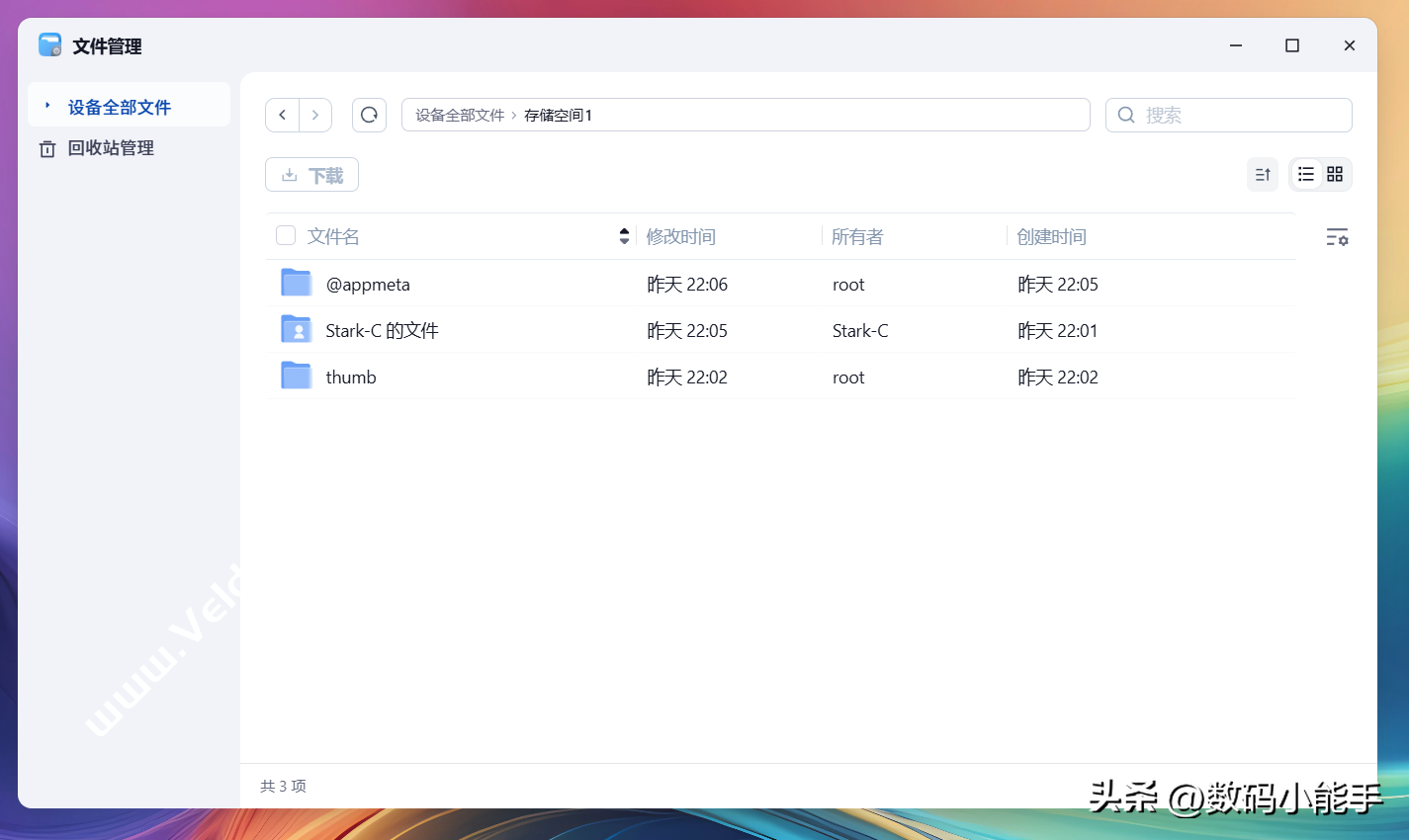Image resolution: width=1409 pixels, height=840 pixels.
Task: Click the back navigation arrow
Action: (x=283, y=115)
